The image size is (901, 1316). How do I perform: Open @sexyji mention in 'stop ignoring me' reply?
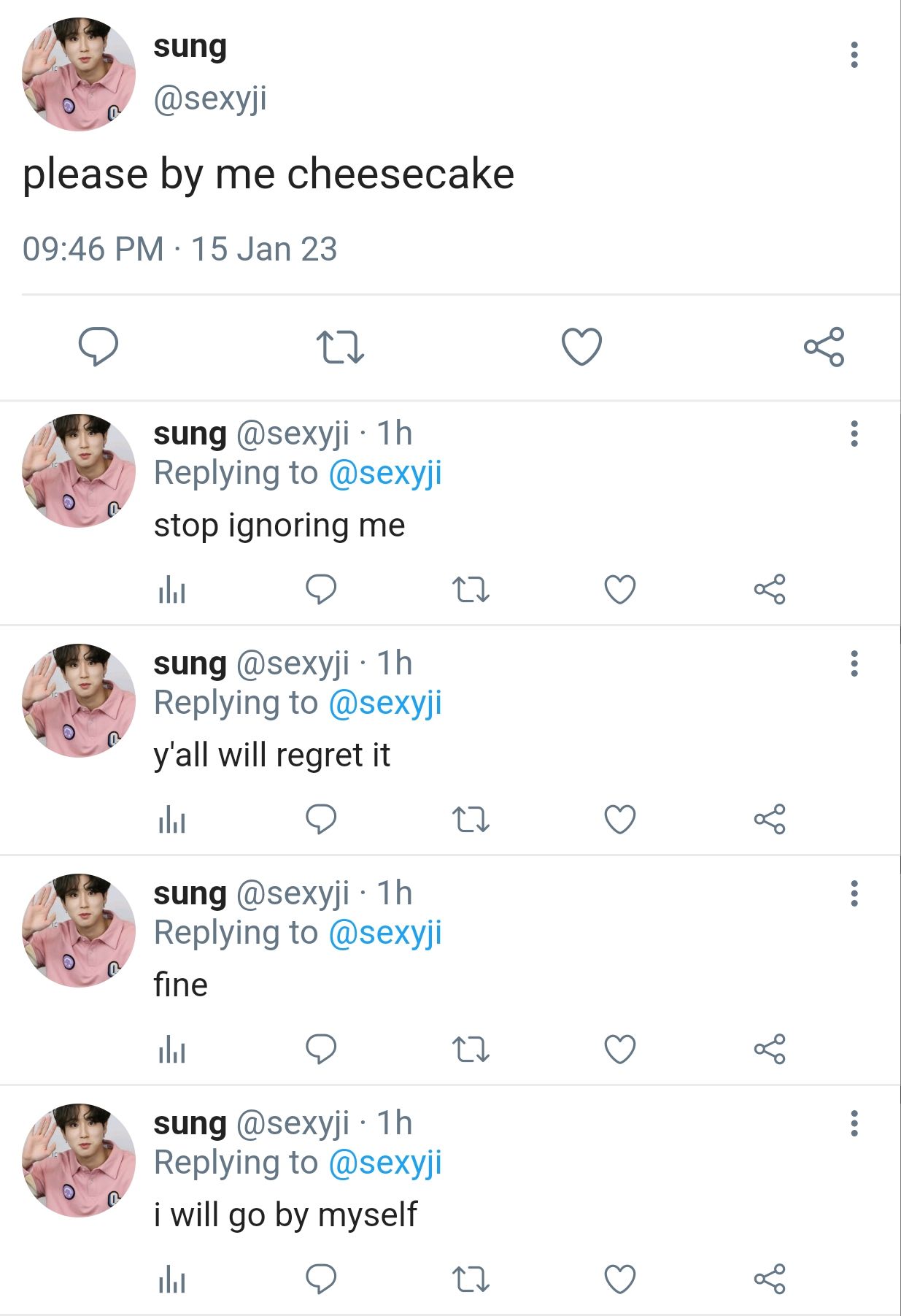pyautogui.click(x=385, y=473)
